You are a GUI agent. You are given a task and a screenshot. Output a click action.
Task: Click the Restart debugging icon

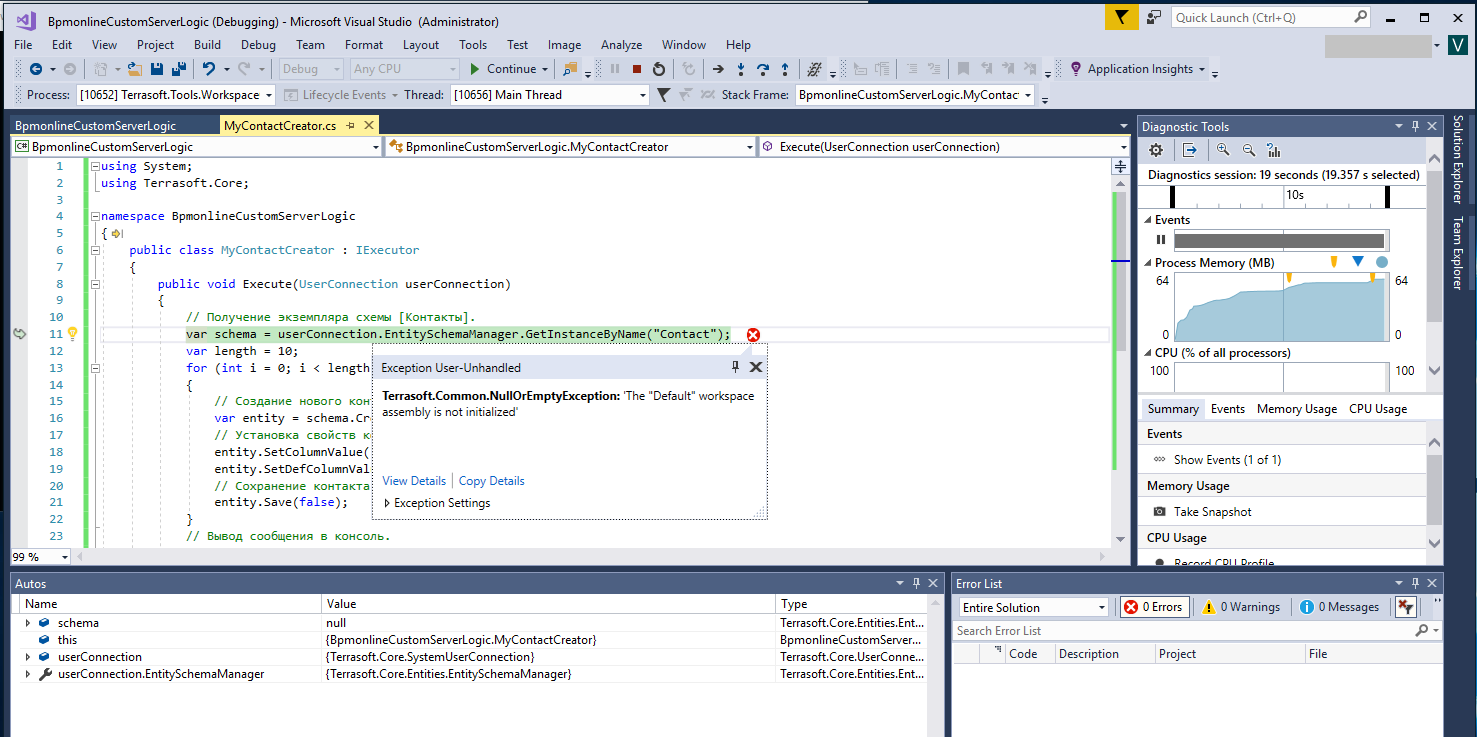pos(659,69)
